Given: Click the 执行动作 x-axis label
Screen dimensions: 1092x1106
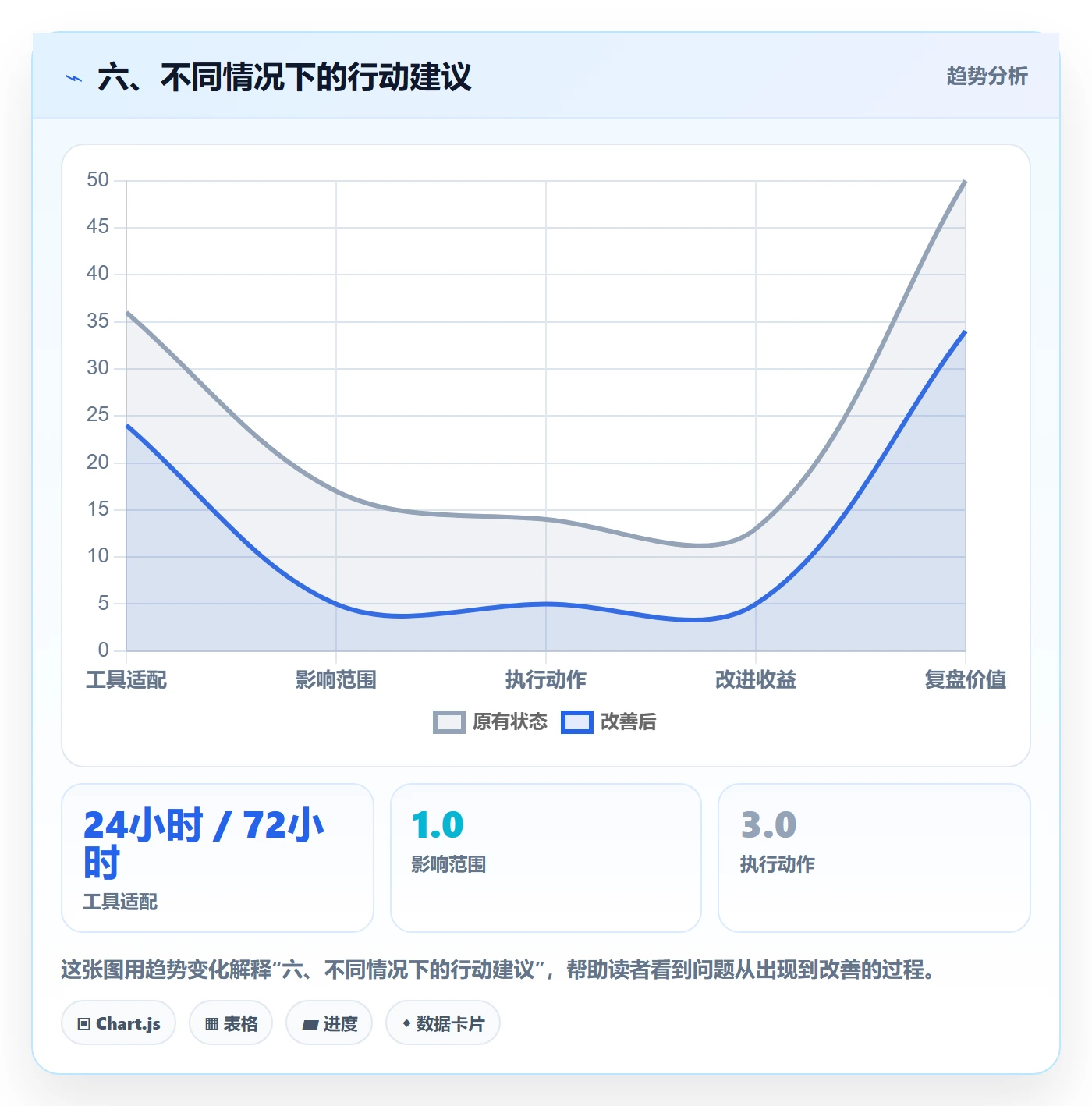Looking at the screenshot, I should pos(546,680).
